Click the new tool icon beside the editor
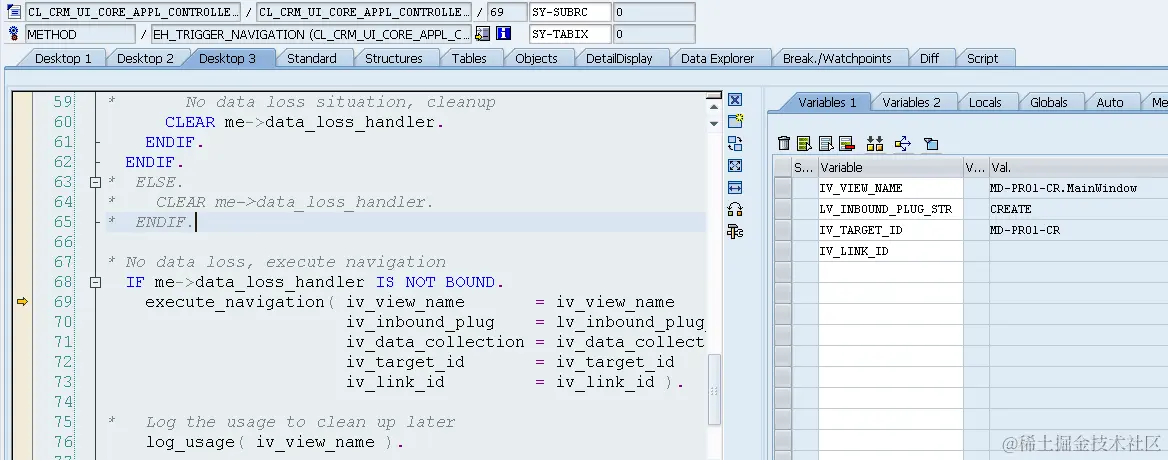The image size is (1168, 460). click(x=735, y=121)
